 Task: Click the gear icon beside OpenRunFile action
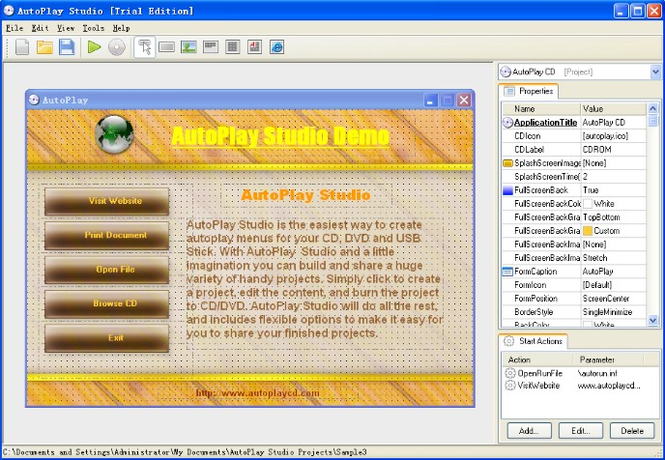click(x=510, y=373)
